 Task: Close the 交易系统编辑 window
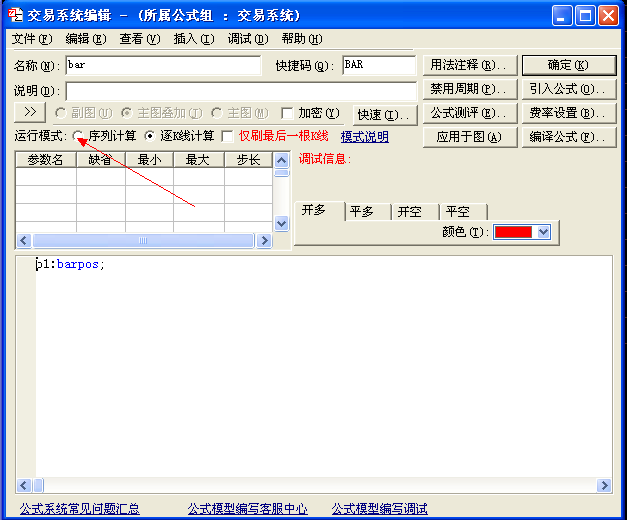[608, 16]
